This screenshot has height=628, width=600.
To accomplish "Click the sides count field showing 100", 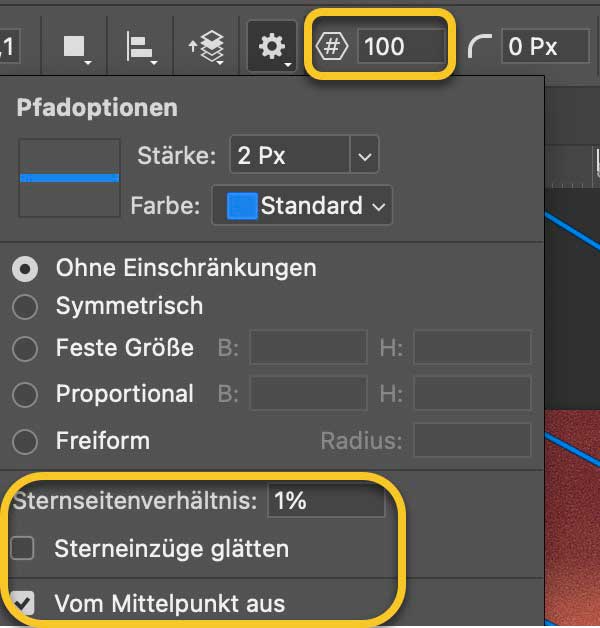I will (400, 47).
